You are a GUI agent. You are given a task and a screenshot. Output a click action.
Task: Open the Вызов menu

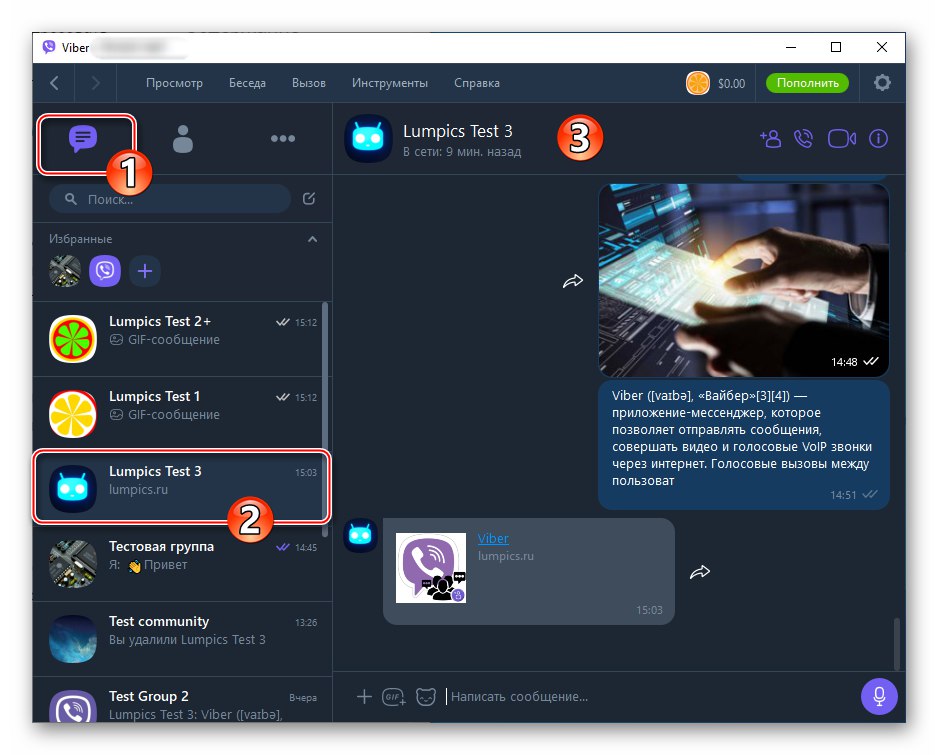tap(309, 83)
